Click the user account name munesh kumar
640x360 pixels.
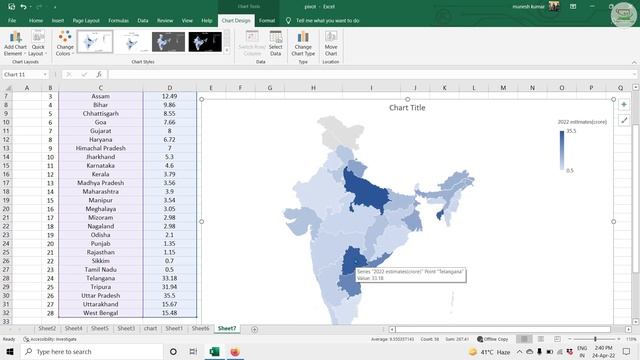pyautogui.click(x=528, y=7)
